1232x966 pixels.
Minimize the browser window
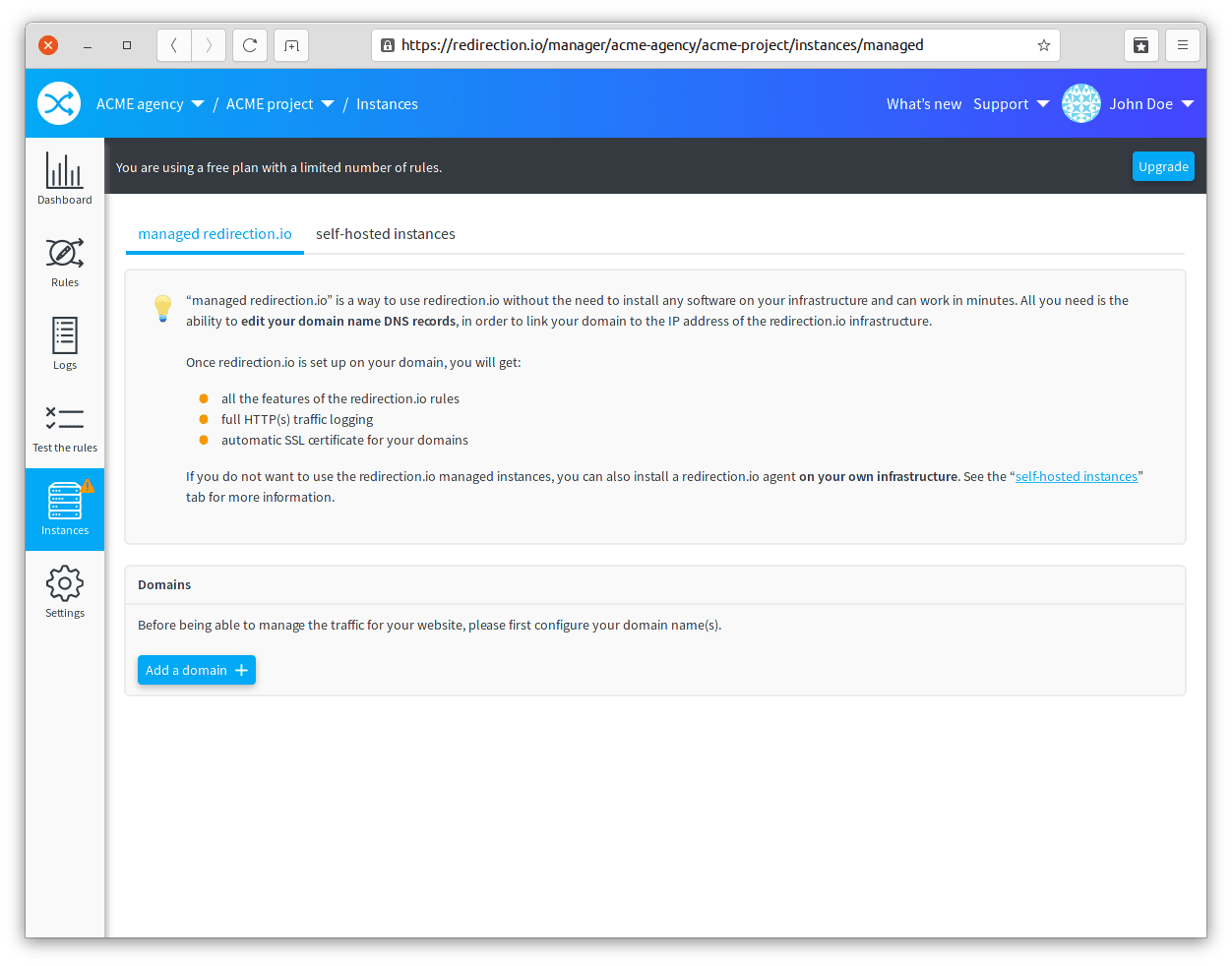pyautogui.click(x=88, y=45)
